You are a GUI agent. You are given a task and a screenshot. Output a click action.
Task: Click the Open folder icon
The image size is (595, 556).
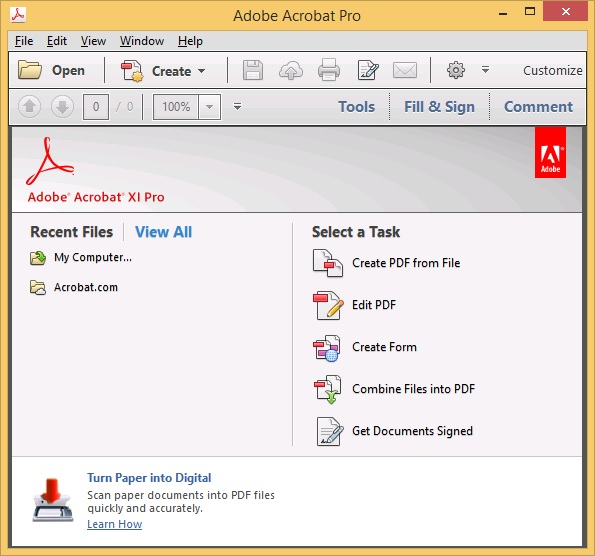[x=30, y=70]
